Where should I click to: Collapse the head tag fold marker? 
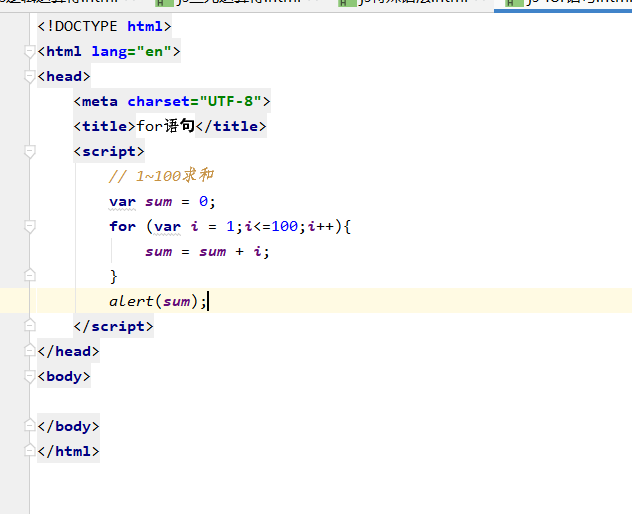coord(29,77)
